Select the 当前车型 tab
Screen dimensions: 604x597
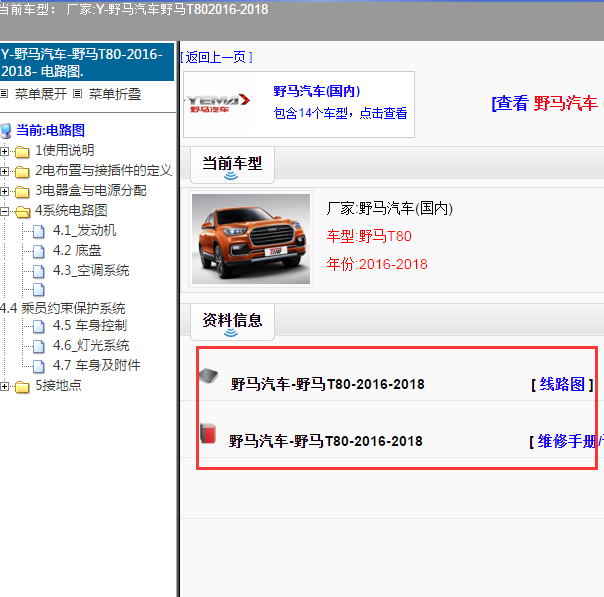[x=232, y=165]
